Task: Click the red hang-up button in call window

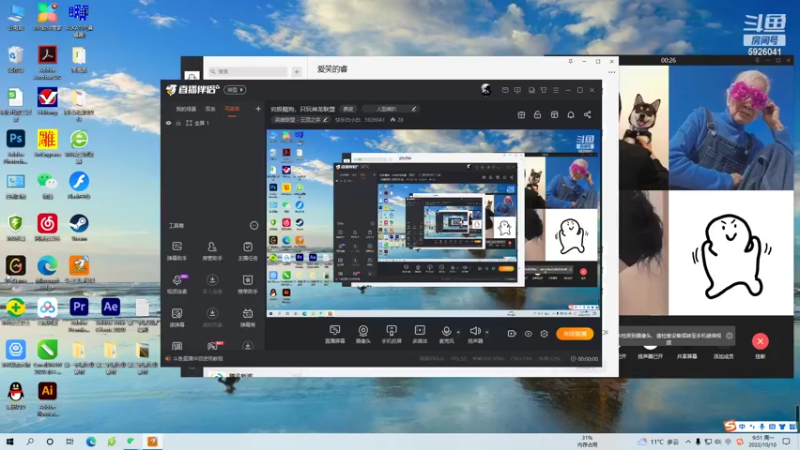Action: coord(760,341)
